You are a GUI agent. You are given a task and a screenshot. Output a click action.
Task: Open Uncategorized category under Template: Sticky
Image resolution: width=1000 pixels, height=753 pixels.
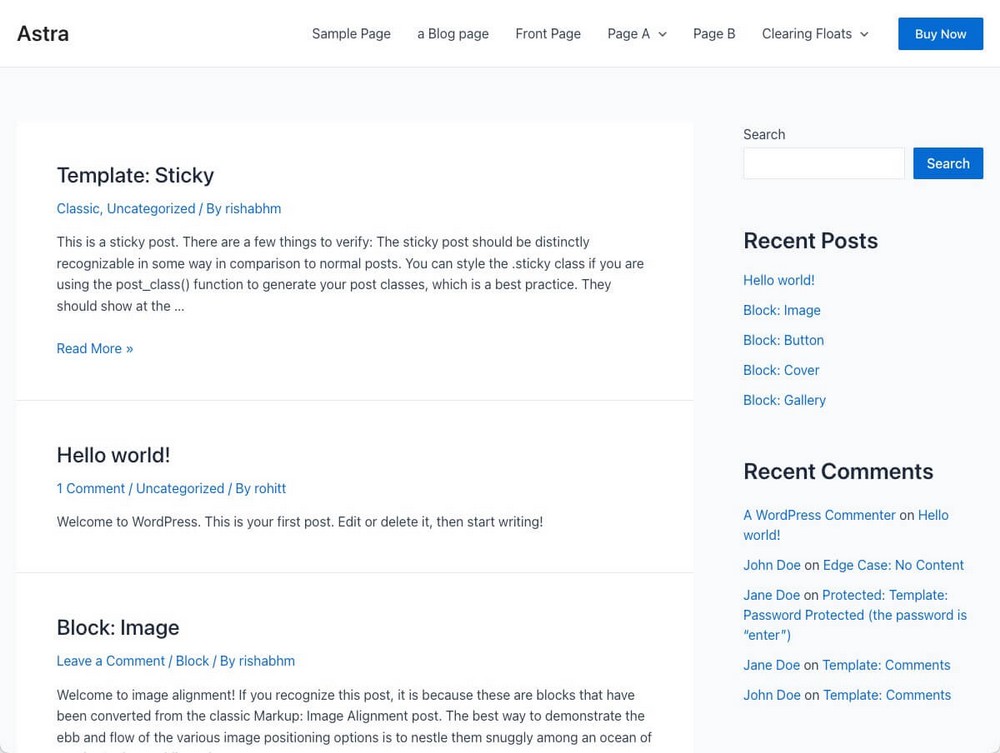coord(151,208)
